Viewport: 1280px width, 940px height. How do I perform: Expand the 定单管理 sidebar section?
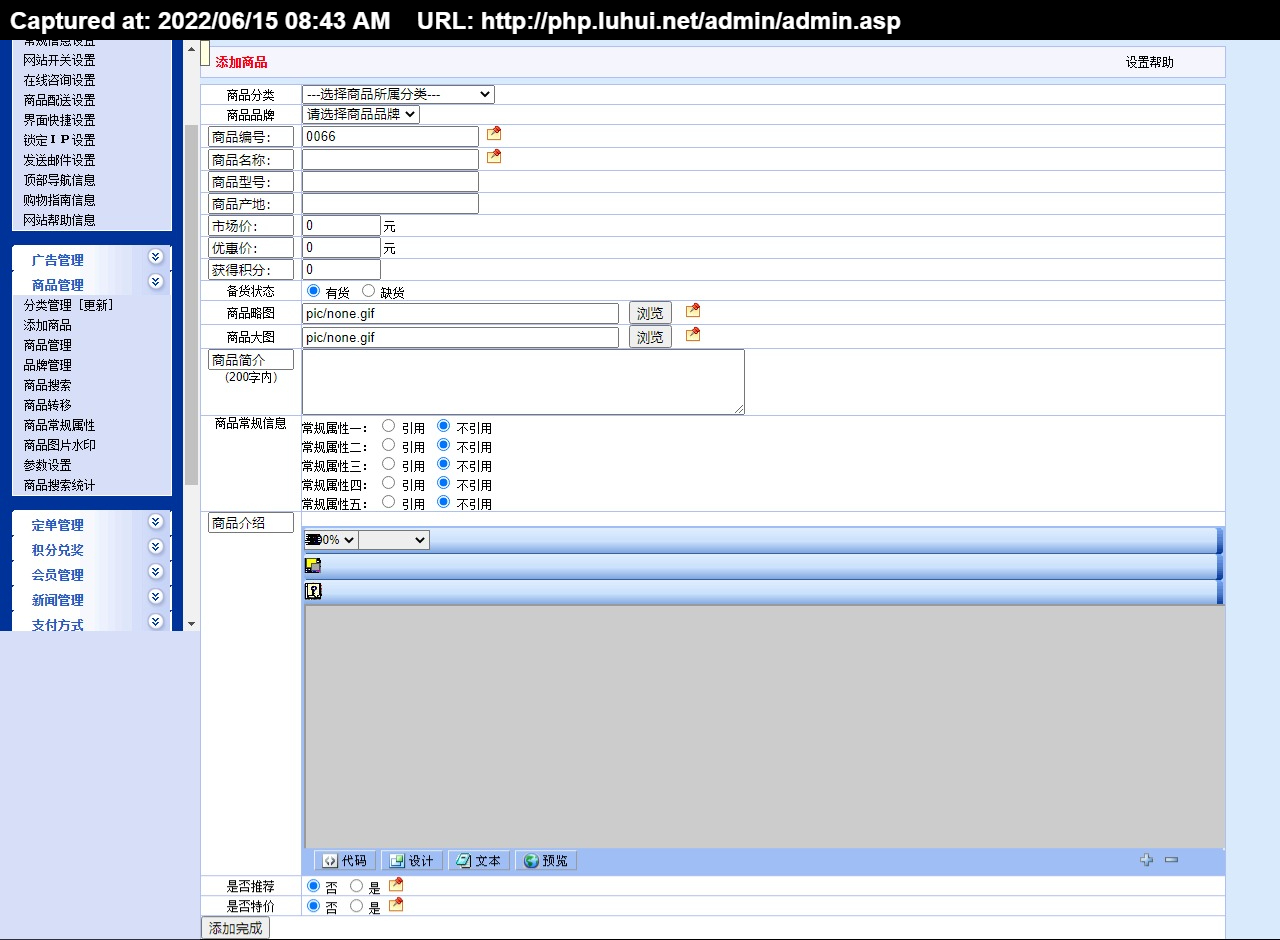[155, 522]
